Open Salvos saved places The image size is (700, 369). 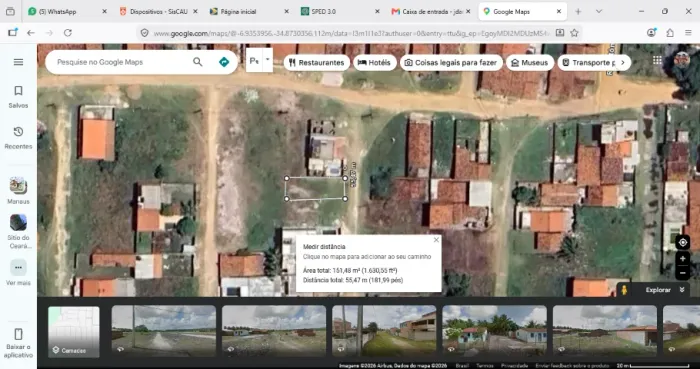tap(18, 97)
